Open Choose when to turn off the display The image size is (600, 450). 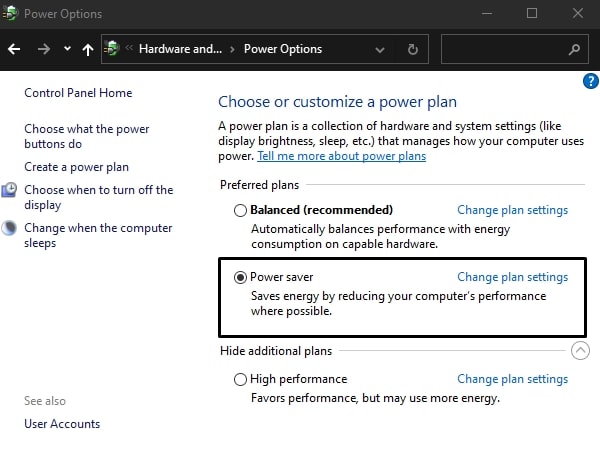[x=98, y=197]
